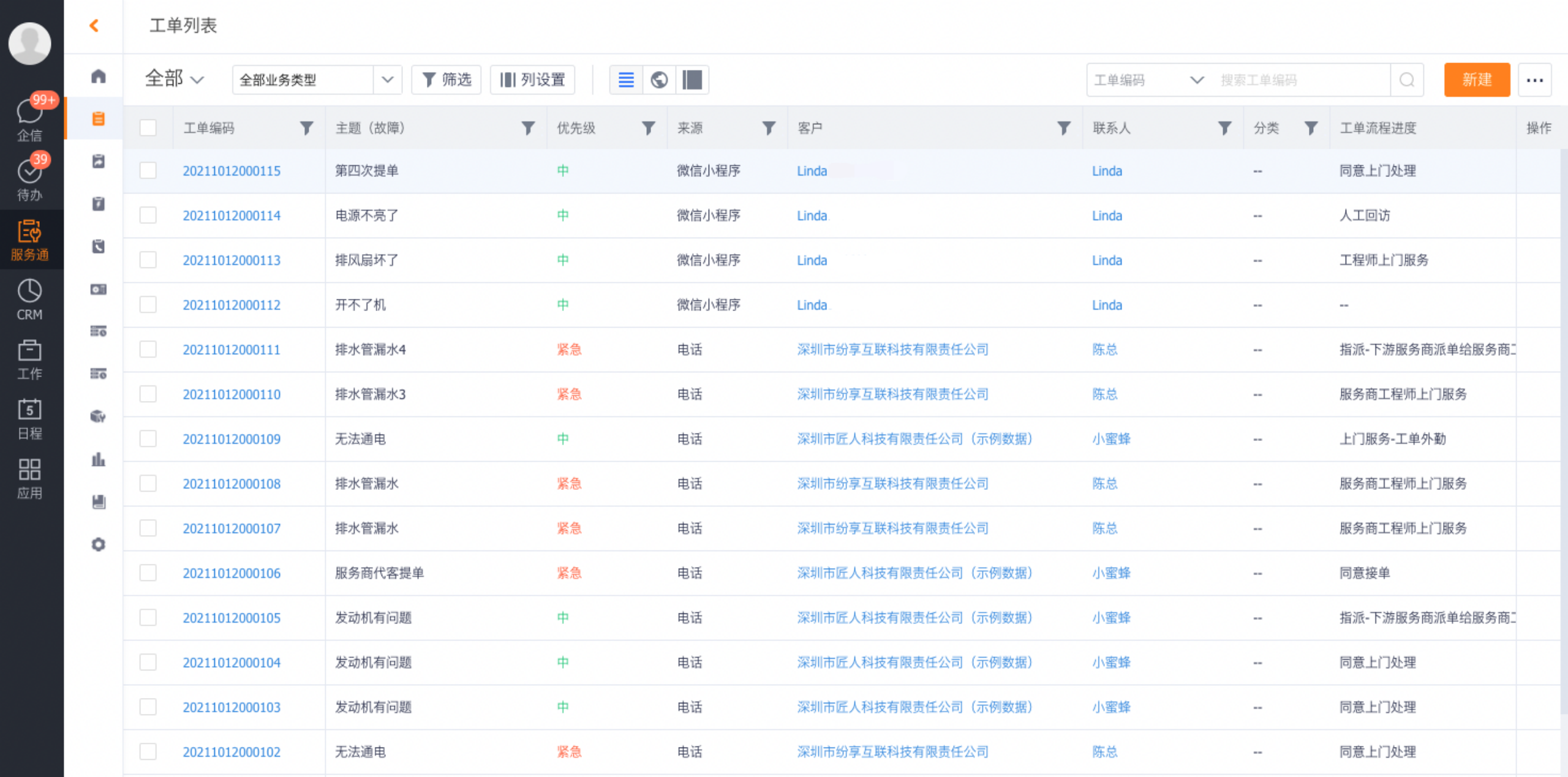Click the user avatar picture
The image size is (1568, 777).
click(29, 43)
